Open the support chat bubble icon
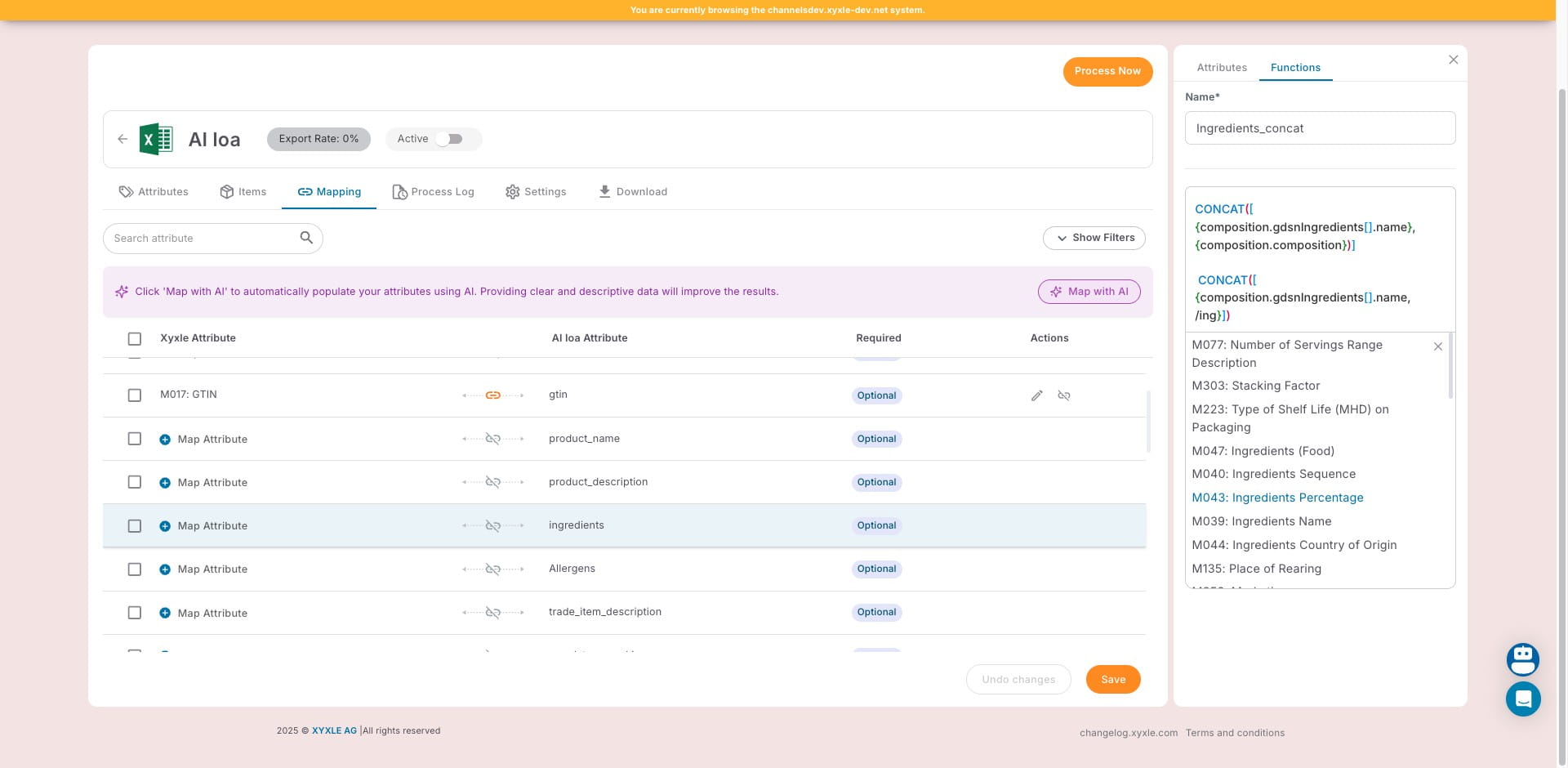 [1522, 699]
